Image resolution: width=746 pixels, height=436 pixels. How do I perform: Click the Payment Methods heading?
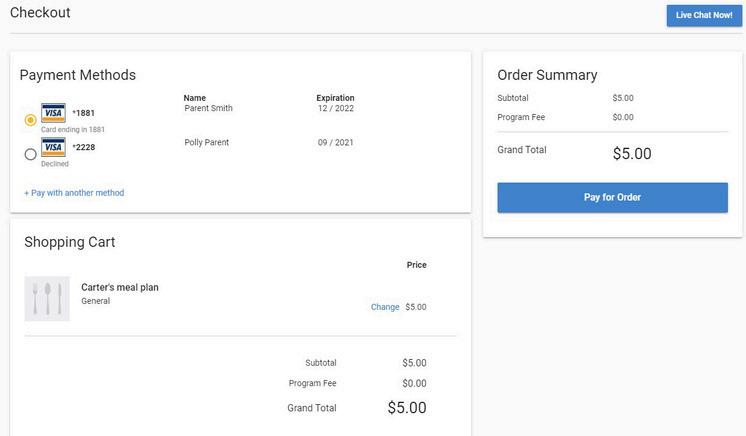pyautogui.click(x=78, y=75)
